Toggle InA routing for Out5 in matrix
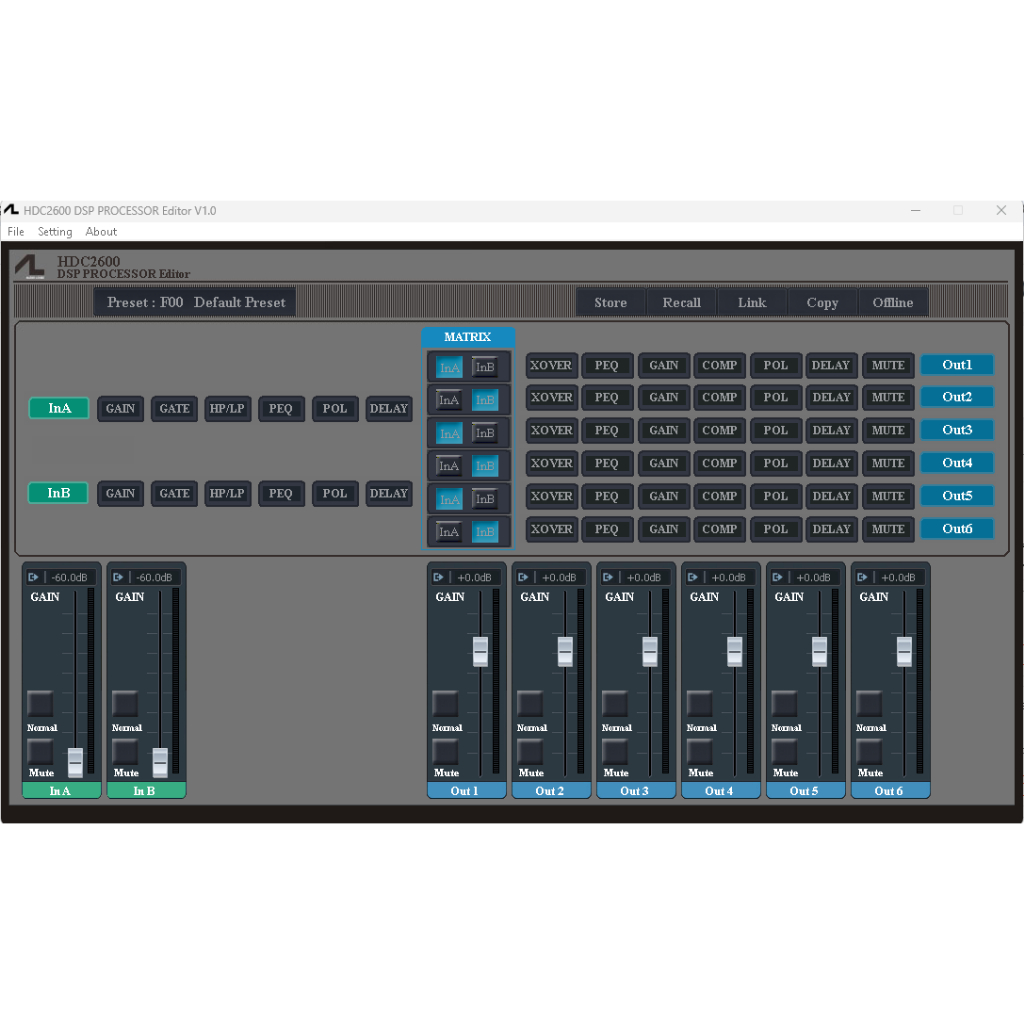1024x1024 pixels. pyautogui.click(x=449, y=499)
